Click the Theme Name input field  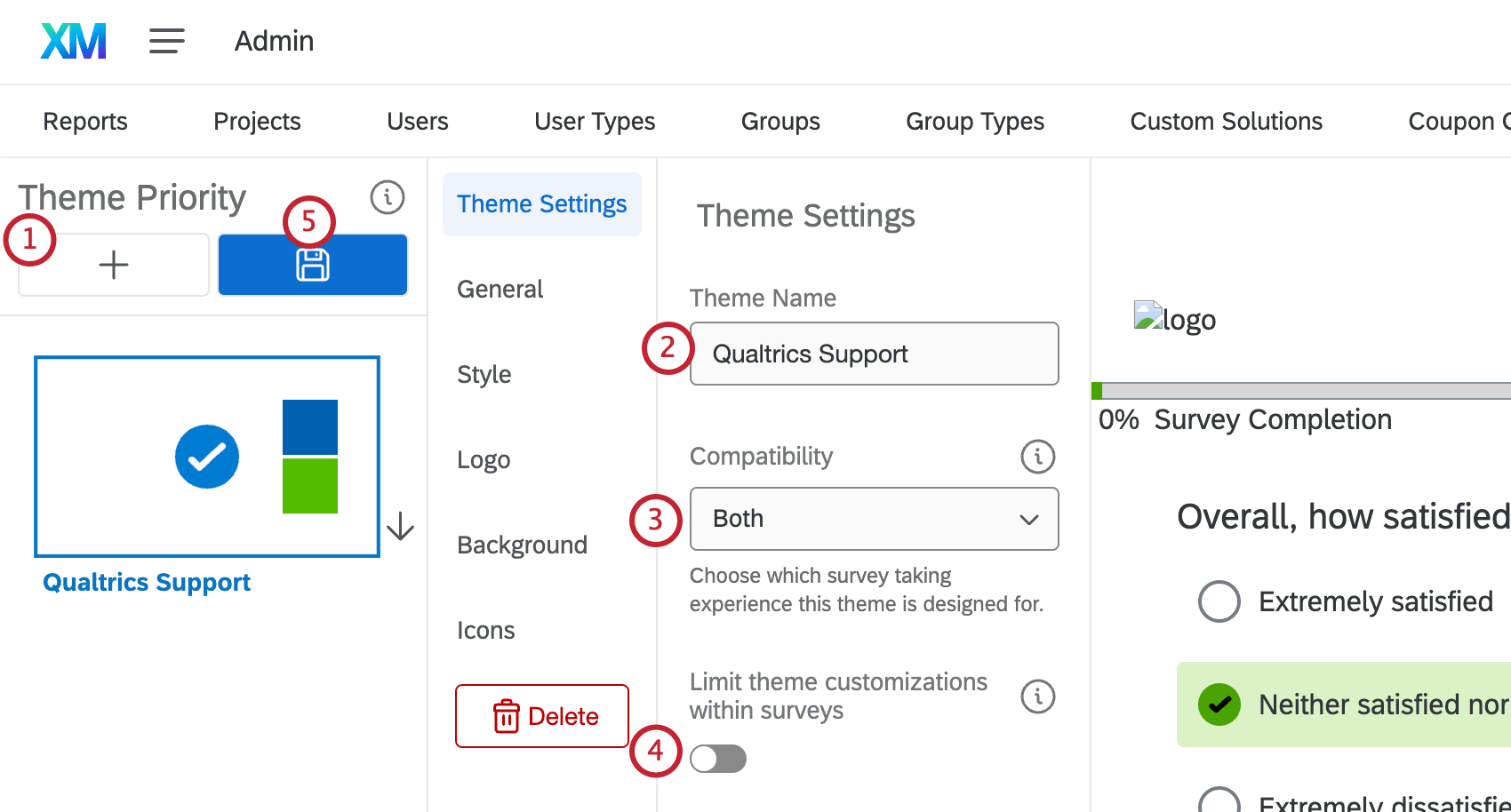(x=875, y=354)
